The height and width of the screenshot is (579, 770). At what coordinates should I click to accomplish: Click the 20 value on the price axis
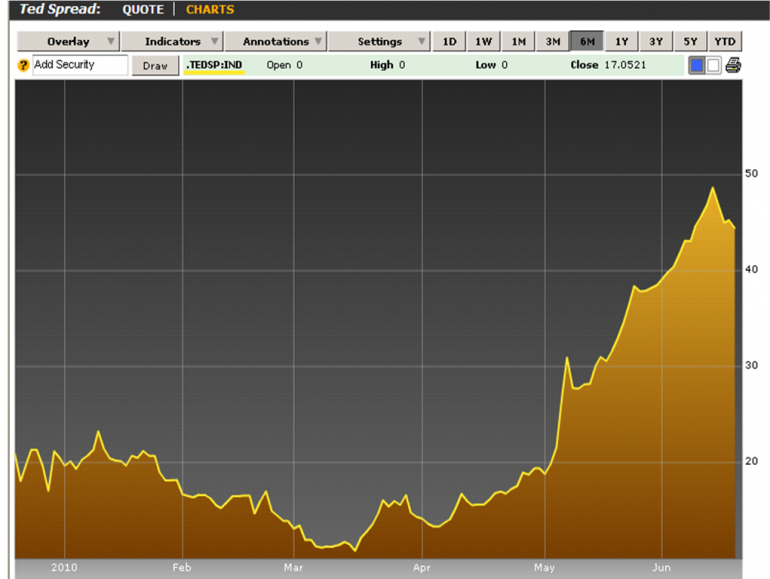pos(751,461)
